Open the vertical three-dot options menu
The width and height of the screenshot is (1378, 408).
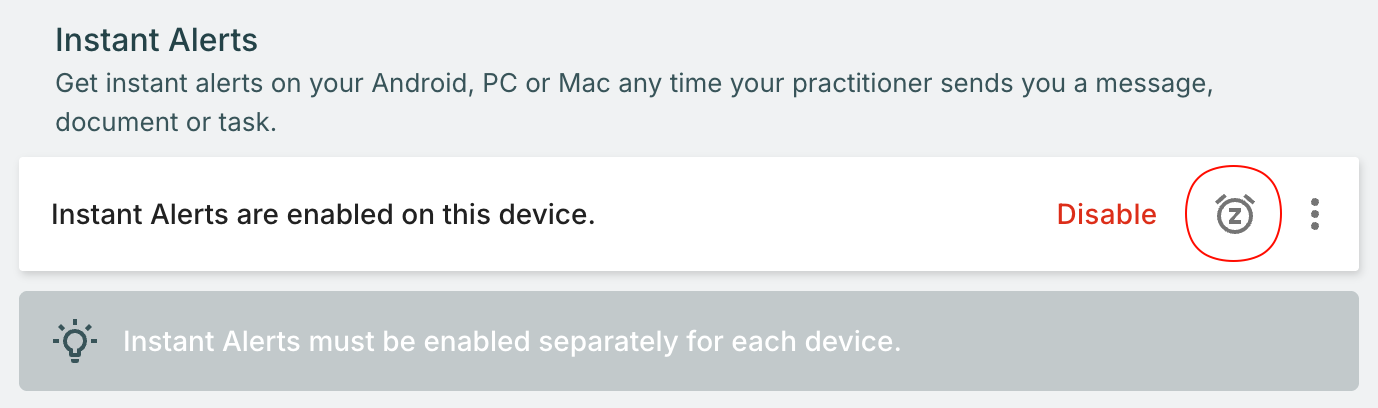click(x=1315, y=214)
